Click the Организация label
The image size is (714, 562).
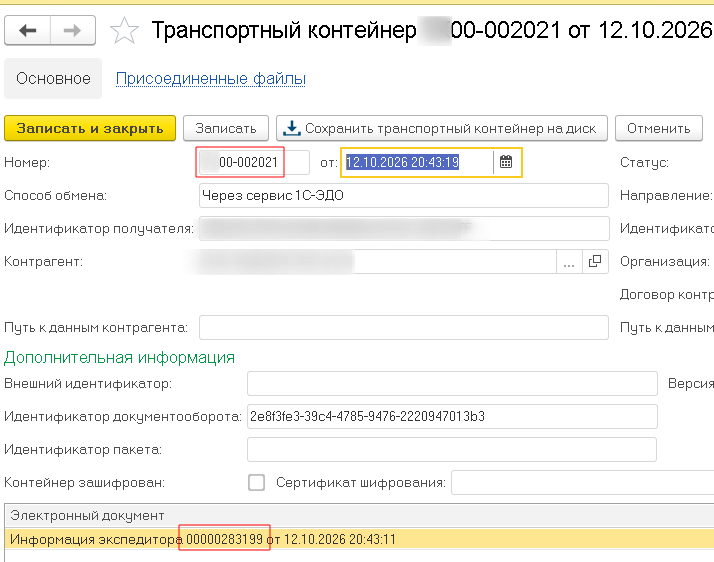click(x=665, y=261)
